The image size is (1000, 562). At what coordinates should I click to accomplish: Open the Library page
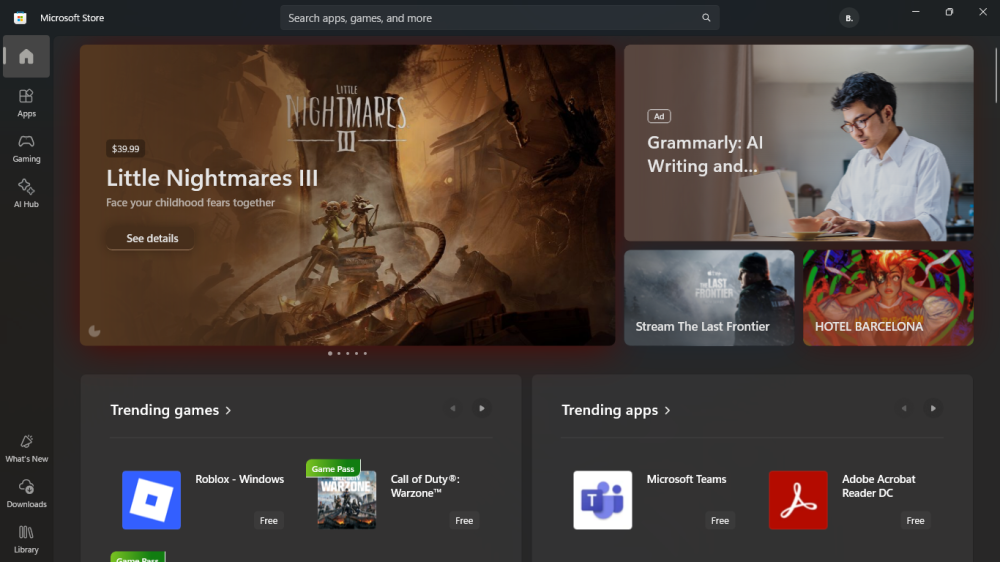pos(26,539)
